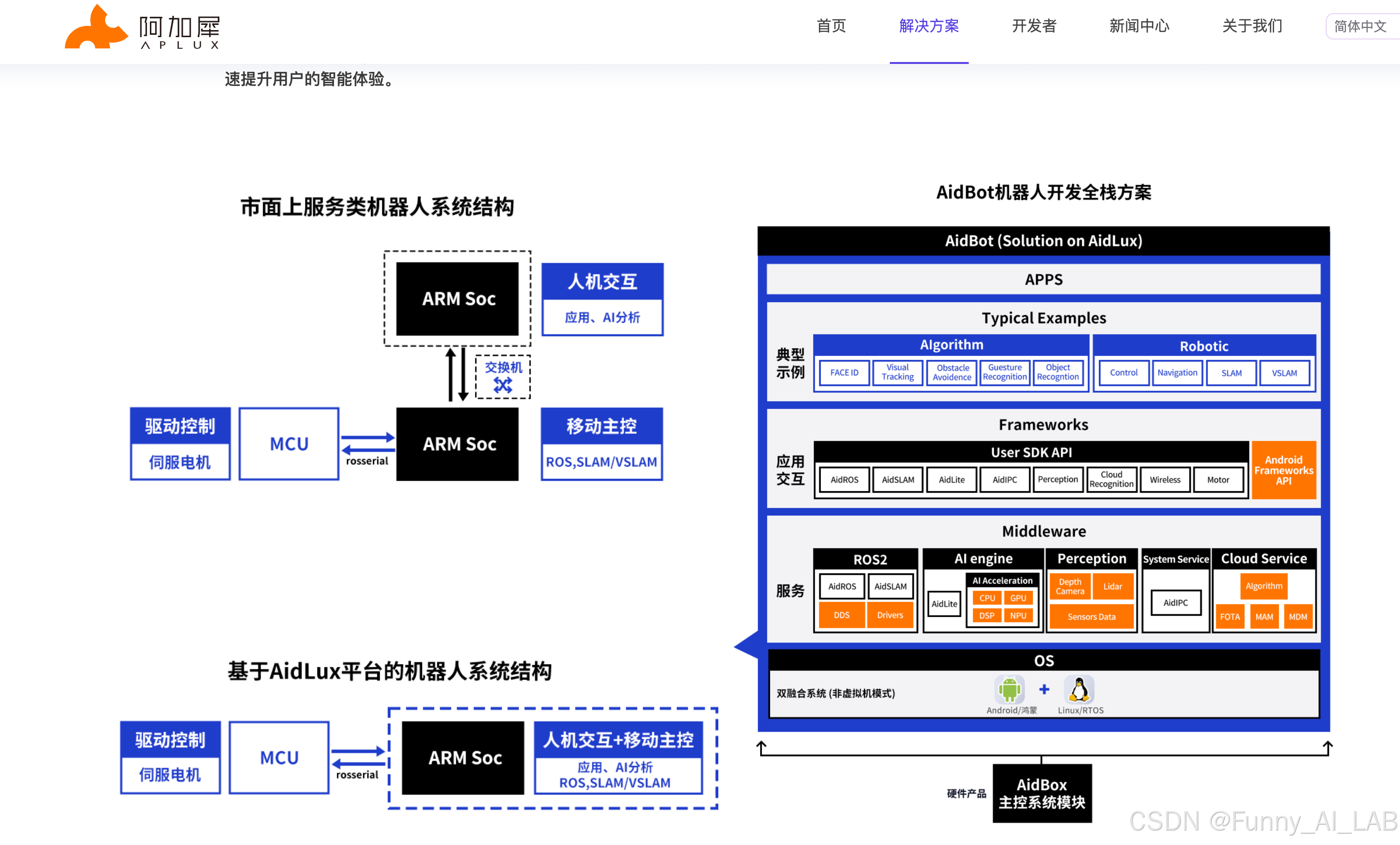1400x845 pixels.
Task: Click the Navigation box under Robotic
Action: 1177,373
